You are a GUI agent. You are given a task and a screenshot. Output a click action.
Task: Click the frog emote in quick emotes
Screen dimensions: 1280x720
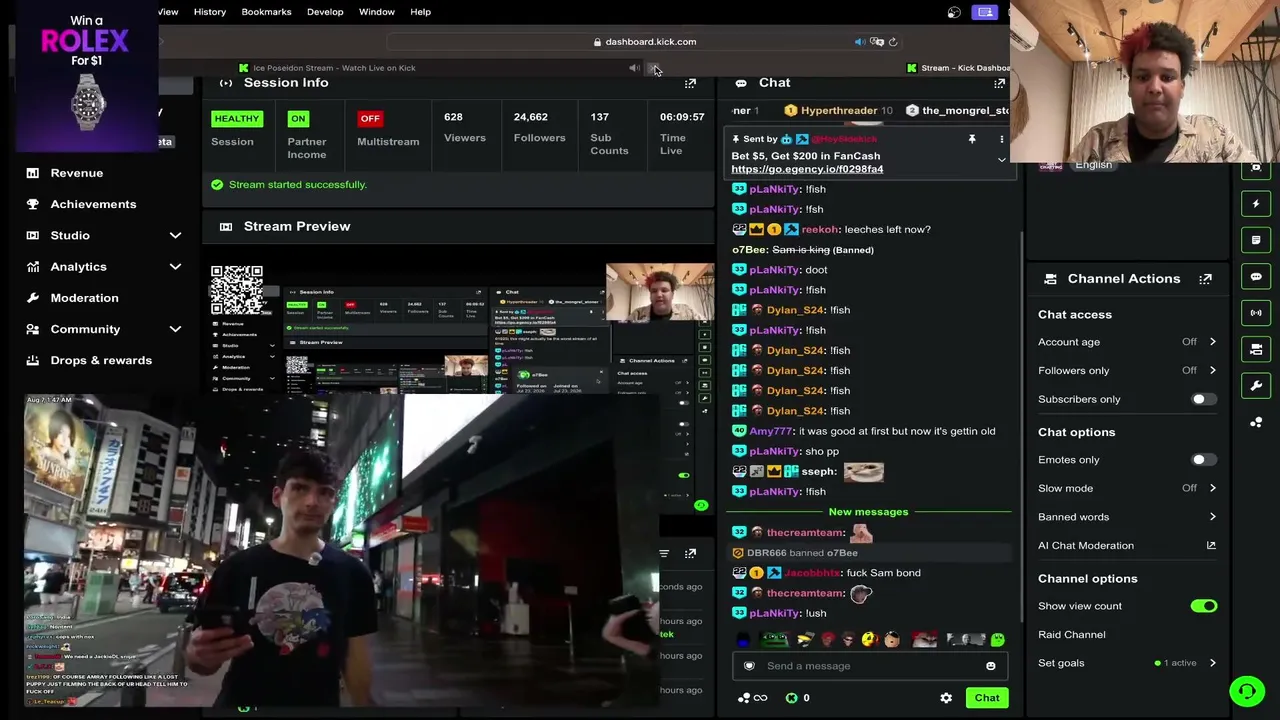pyautogui.click(x=775, y=640)
